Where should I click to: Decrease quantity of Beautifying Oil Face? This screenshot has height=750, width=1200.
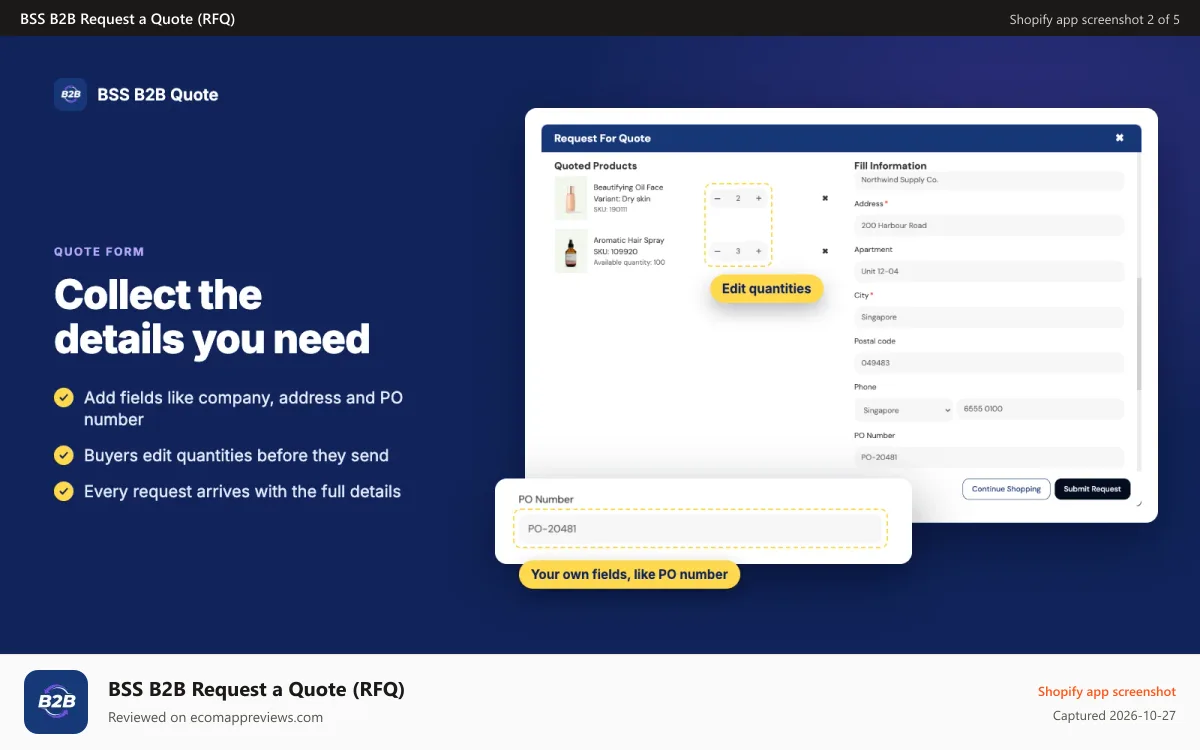click(x=717, y=198)
